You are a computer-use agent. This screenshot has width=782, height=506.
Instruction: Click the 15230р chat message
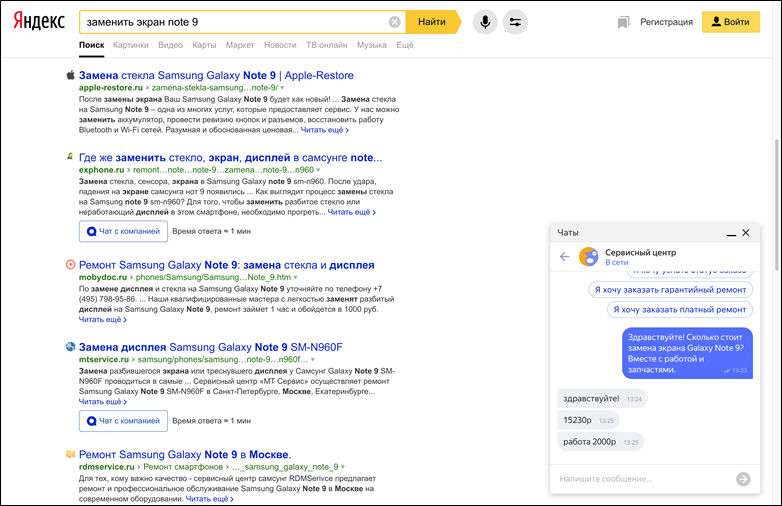(x=588, y=420)
